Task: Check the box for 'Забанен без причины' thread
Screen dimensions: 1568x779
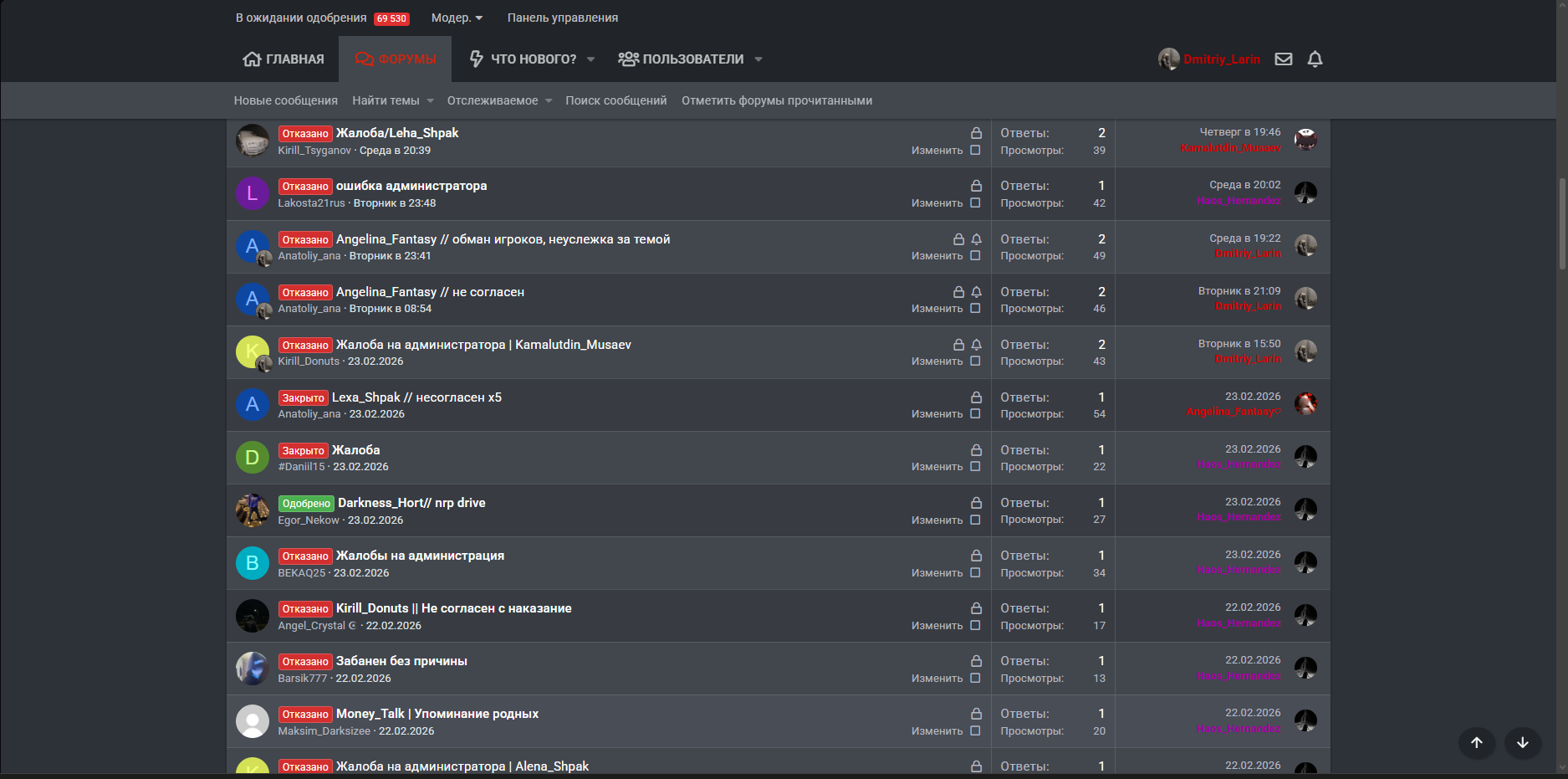Action: tap(975, 678)
